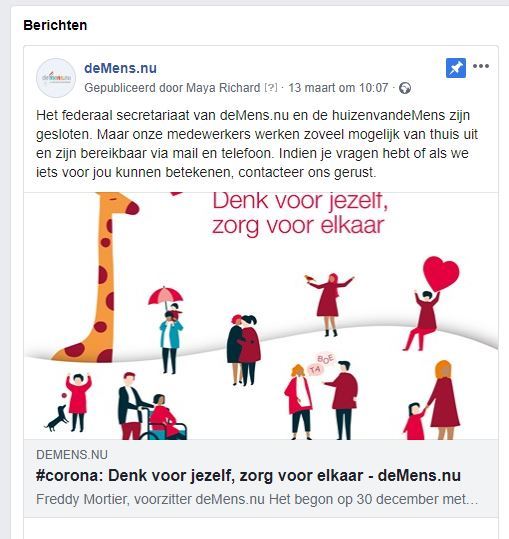Click the blue pinned-post pin icon
The height and width of the screenshot is (539, 509).
[x=456, y=68]
